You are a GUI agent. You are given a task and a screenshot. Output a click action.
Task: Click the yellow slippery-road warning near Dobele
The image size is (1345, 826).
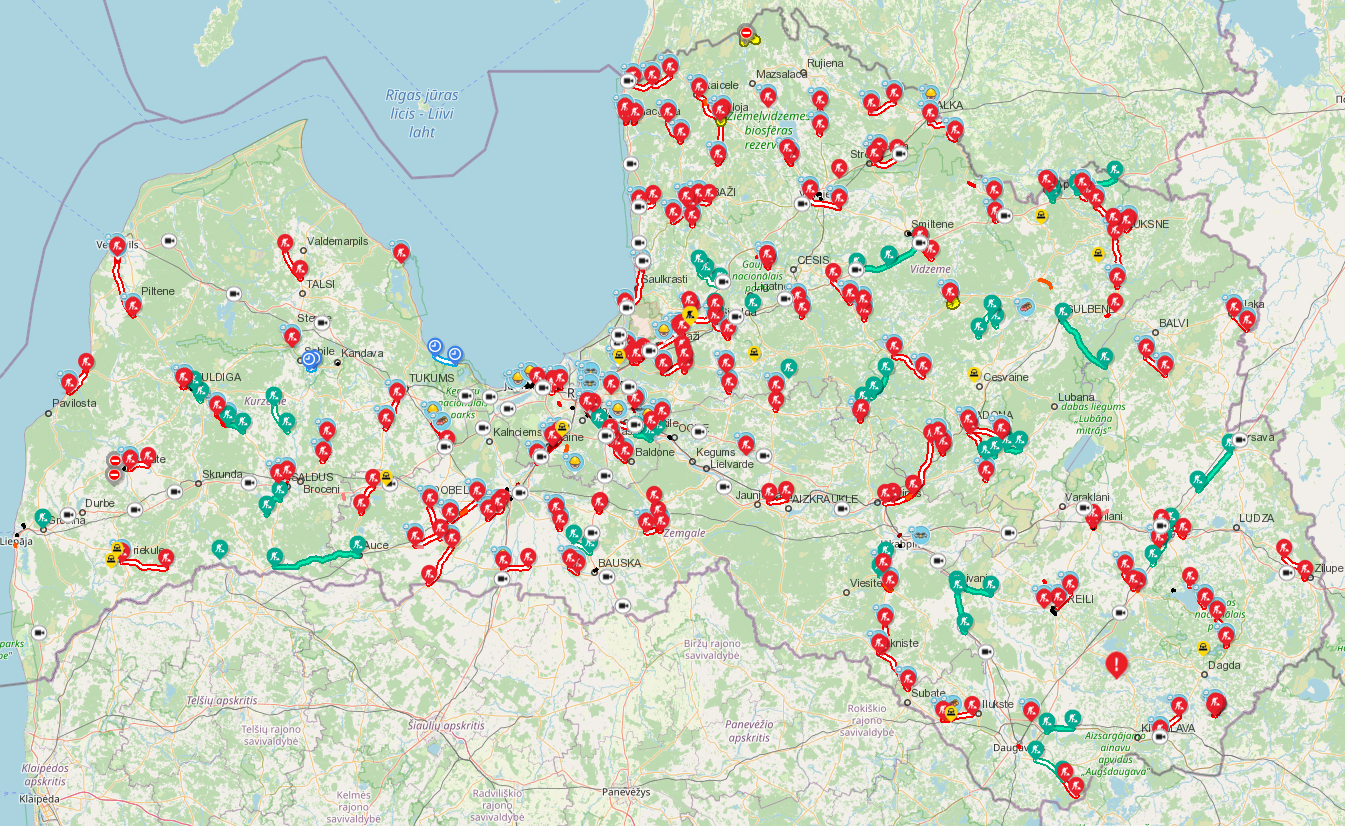click(x=386, y=475)
